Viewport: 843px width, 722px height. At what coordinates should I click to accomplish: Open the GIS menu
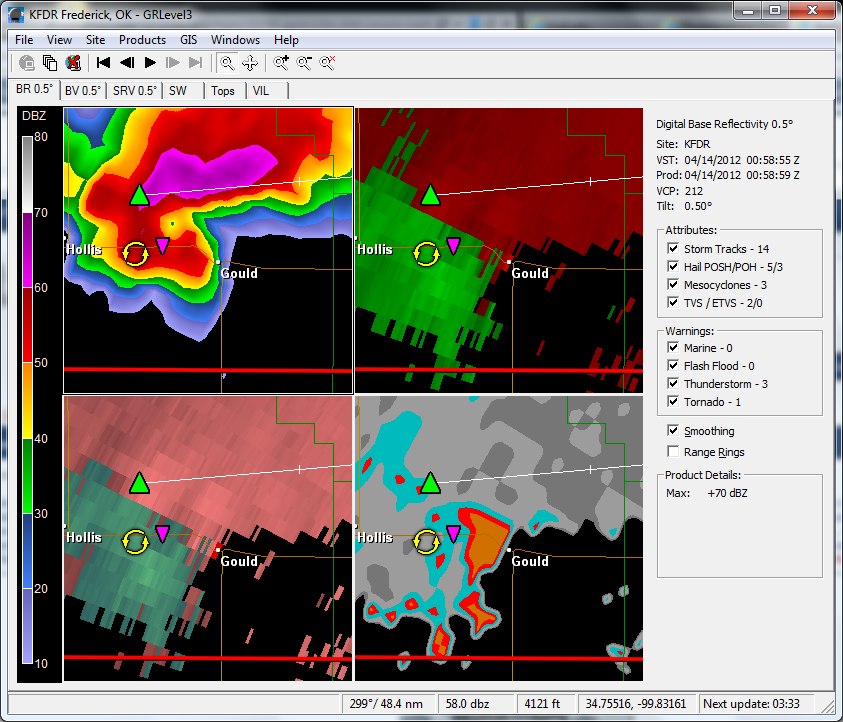click(x=189, y=40)
